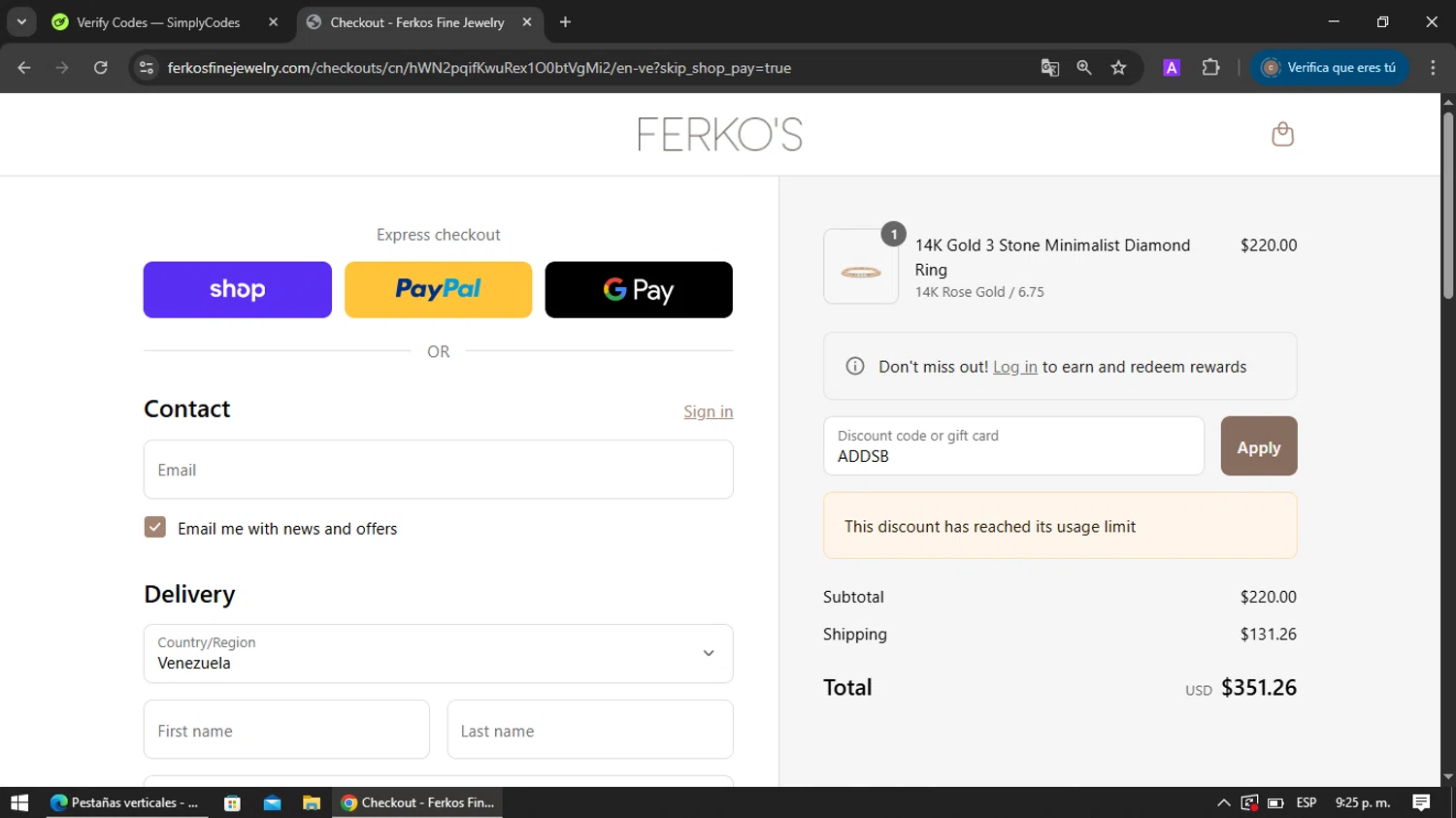Click the 14K Gold 3 Stone Minimalist Diamond Ring title
Image resolution: width=1456 pixels, height=818 pixels.
click(1052, 257)
